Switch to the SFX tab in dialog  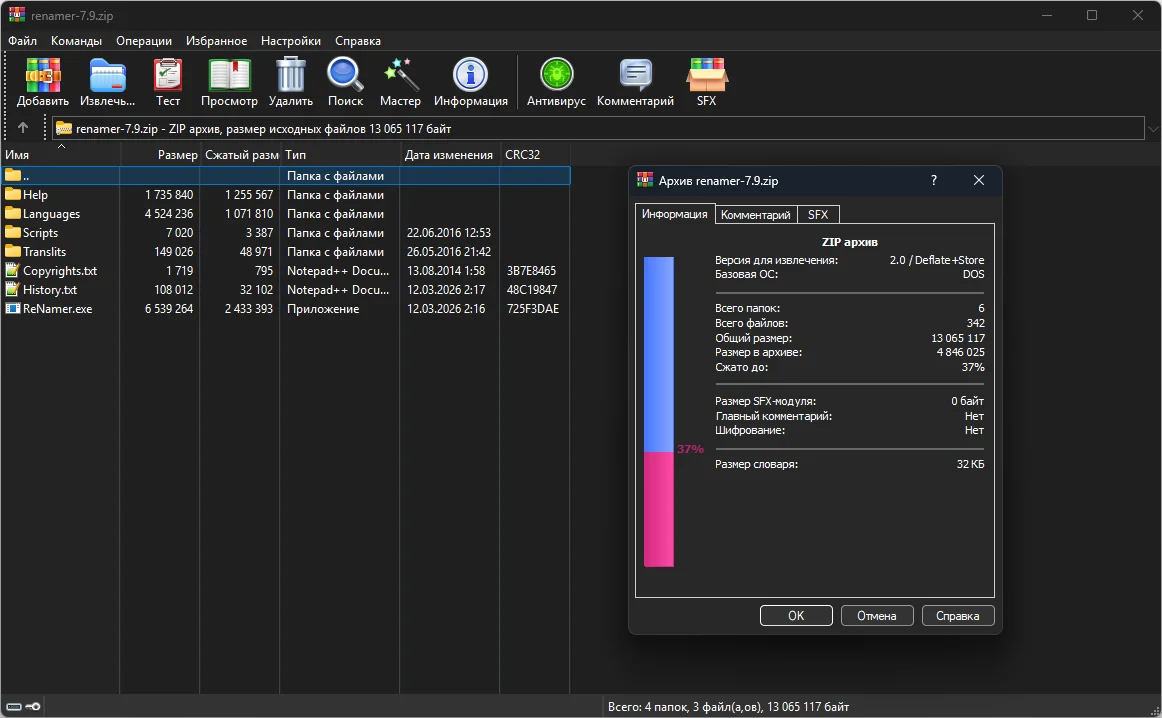click(818, 215)
